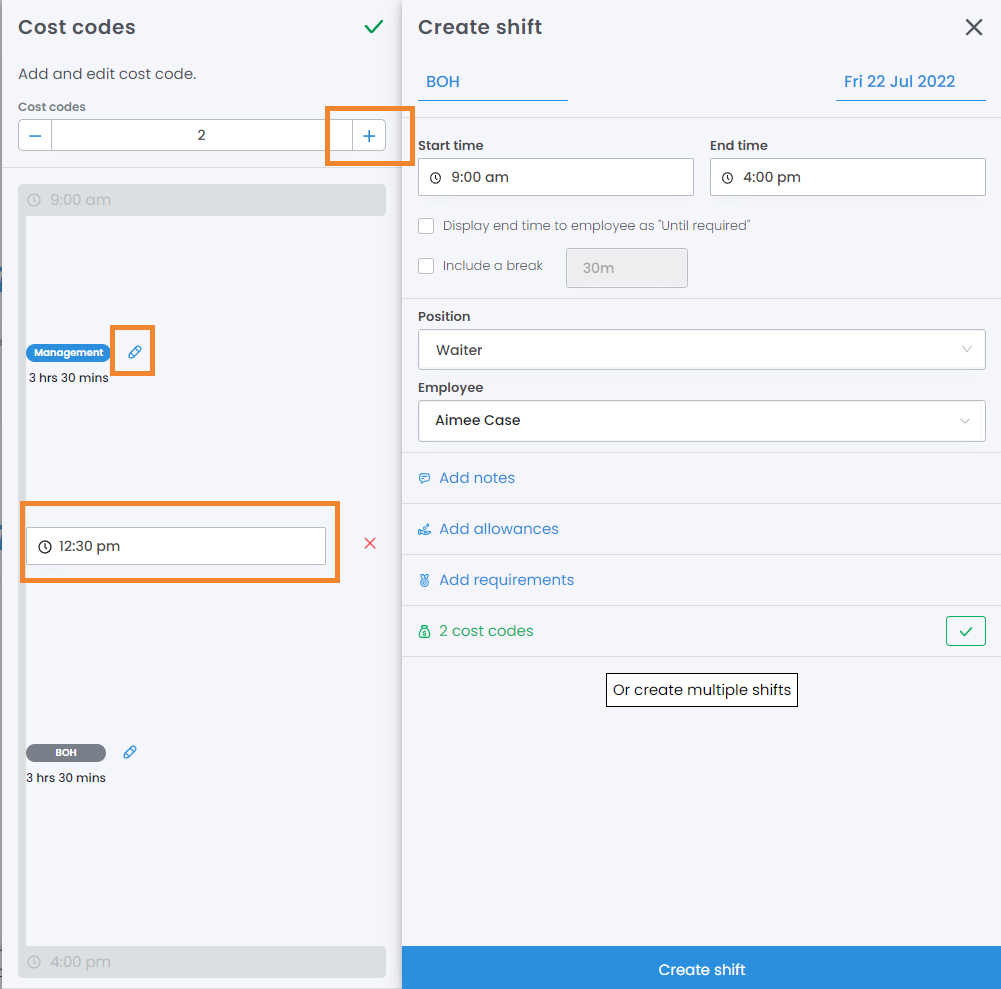Open the Position dropdown showing Waiter
This screenshot has height=989, width=1001.
(701, 350)
